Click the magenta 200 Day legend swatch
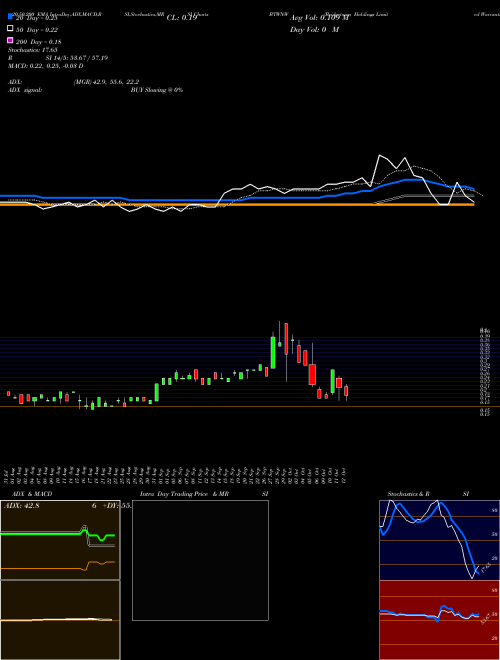 [x=10, y=40]
